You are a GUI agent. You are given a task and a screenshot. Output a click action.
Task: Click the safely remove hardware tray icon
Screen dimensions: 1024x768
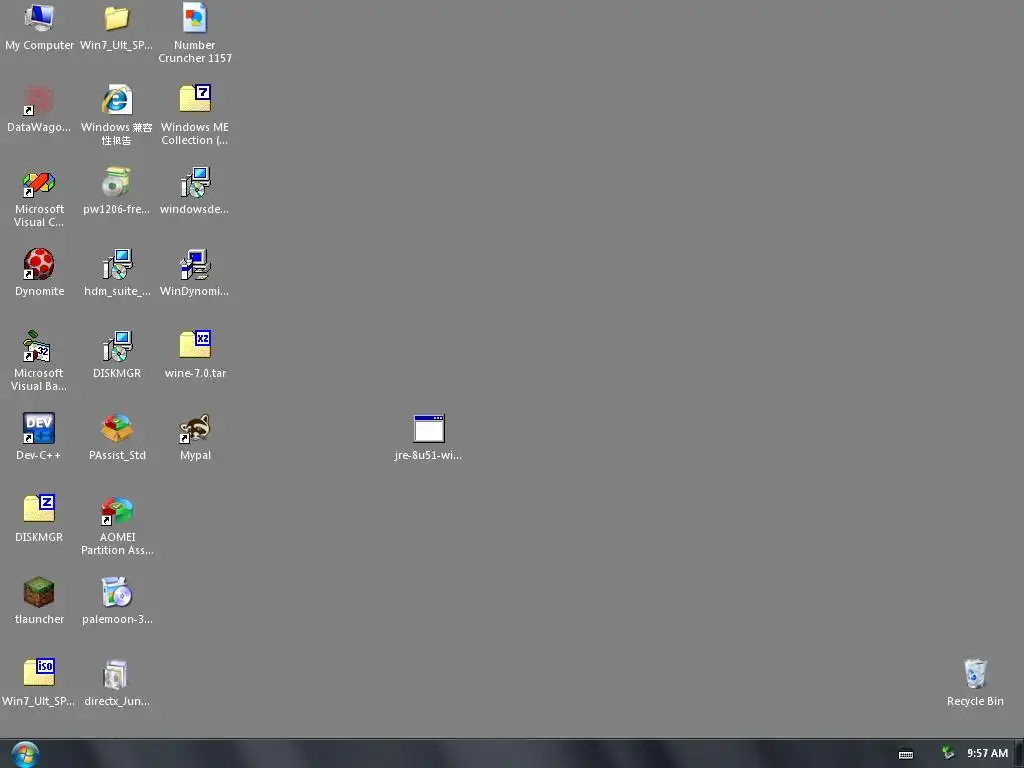[x=948, y=754]
